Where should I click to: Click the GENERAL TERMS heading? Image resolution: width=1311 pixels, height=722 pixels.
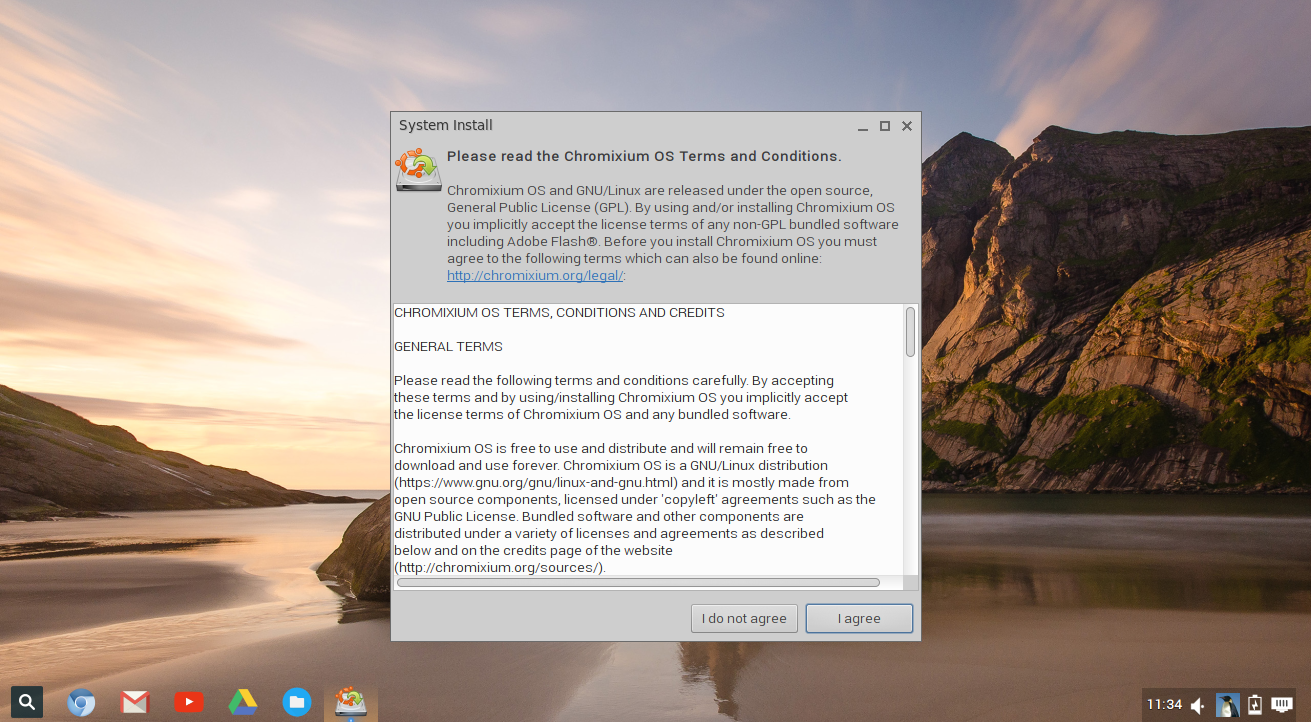[x=448, y=347]
